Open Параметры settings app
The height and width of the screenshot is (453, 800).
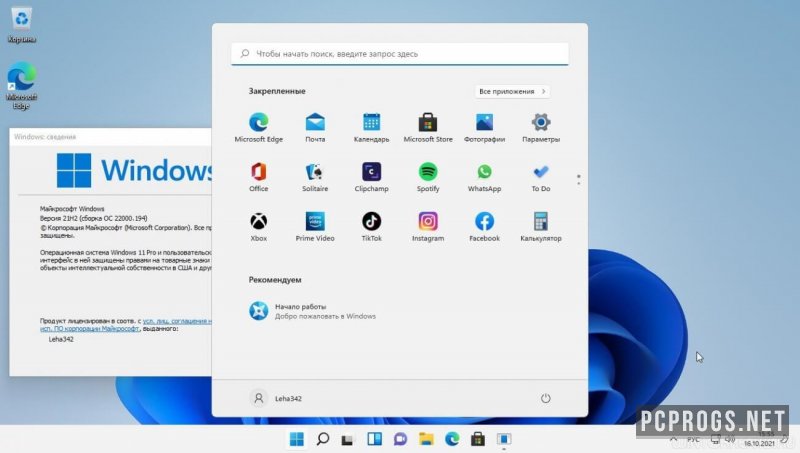pyautogui.click(x=541, y=128)
